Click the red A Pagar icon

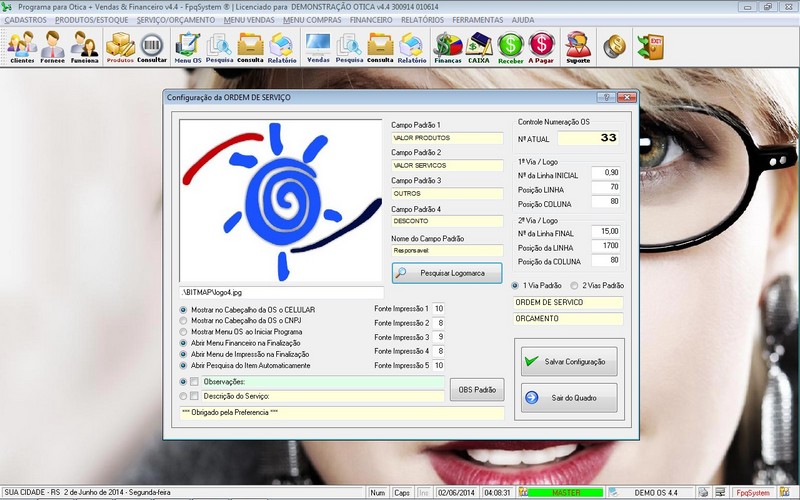541,46
